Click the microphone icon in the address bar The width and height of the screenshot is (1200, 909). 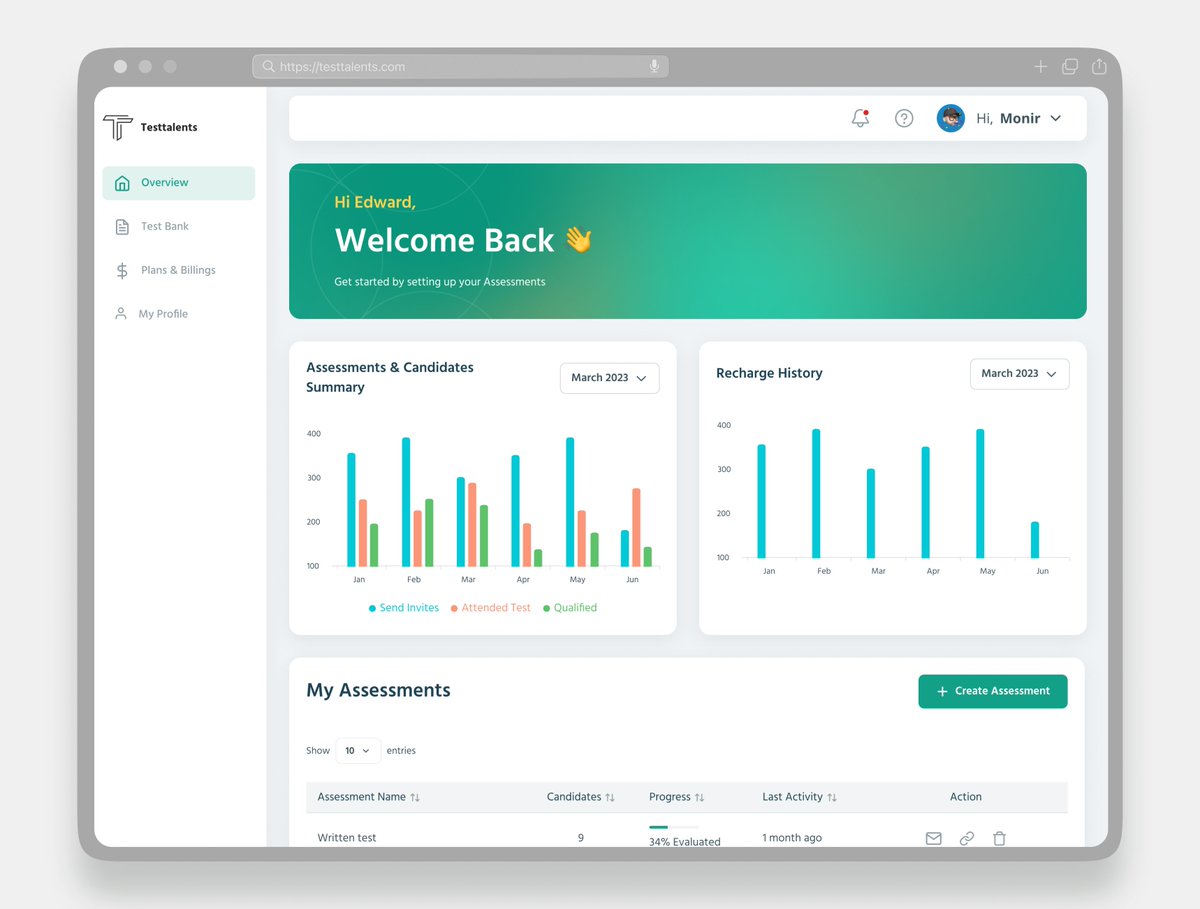tap(654, 66)
